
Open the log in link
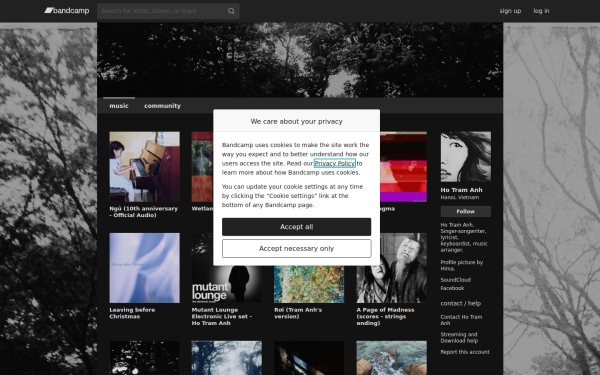tap(541, 11)
